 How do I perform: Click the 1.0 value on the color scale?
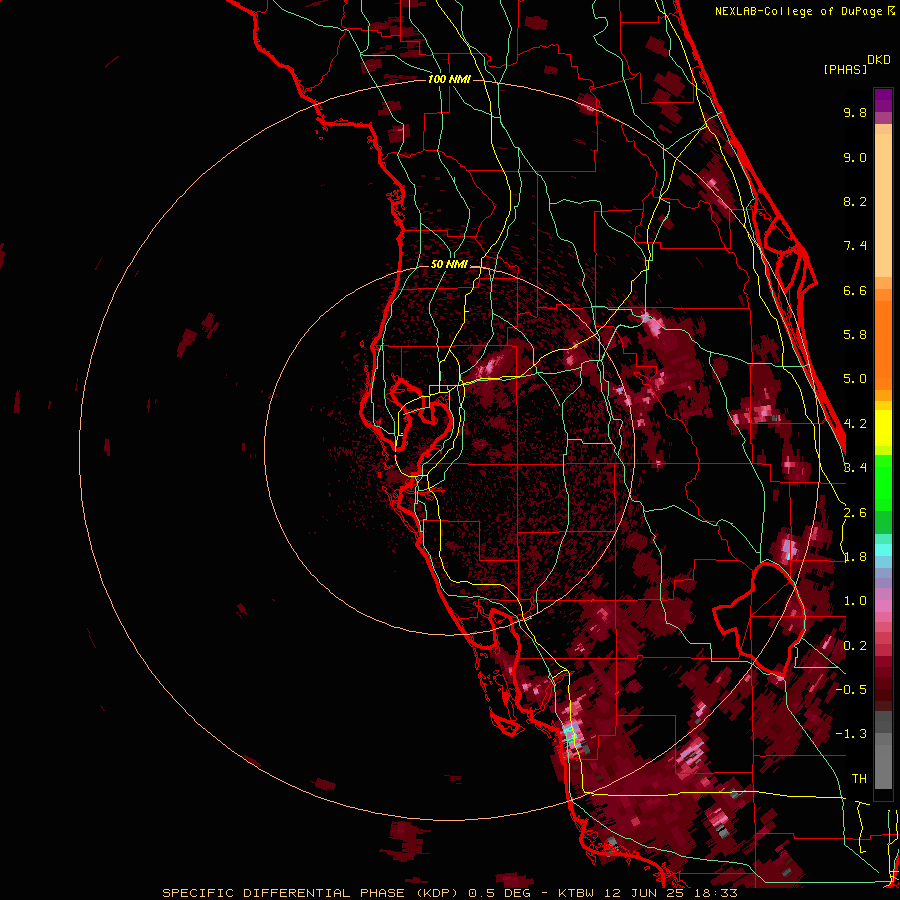[x=855, y=601]
